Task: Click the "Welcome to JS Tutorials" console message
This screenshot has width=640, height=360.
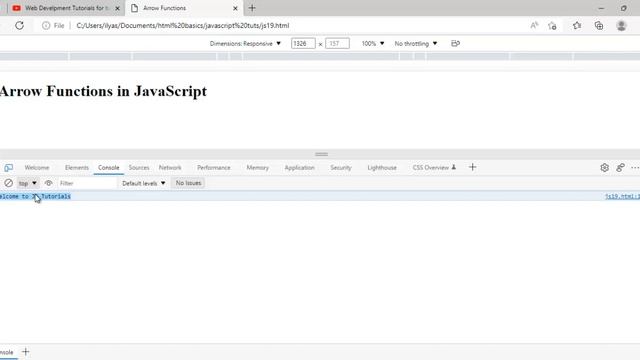Action: 35,196
